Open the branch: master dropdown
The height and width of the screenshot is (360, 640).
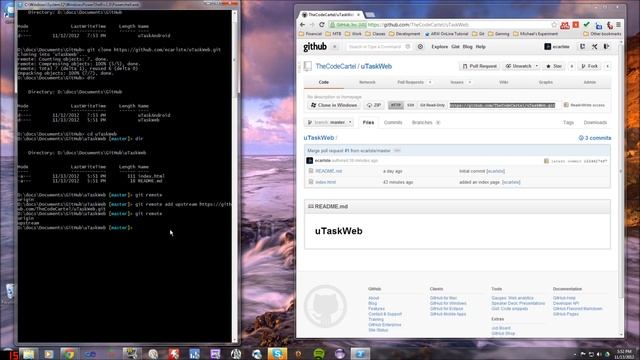pos(329,122)
